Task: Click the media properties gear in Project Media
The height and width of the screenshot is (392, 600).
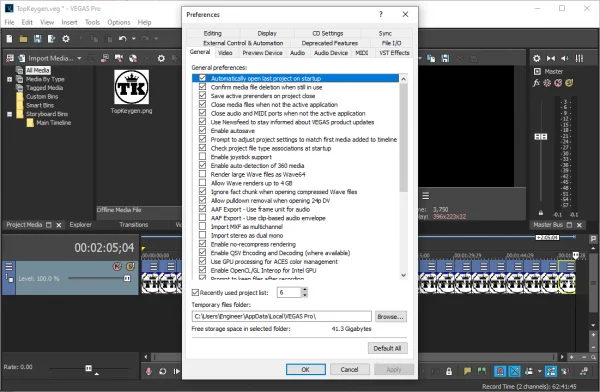Action: 161,58
